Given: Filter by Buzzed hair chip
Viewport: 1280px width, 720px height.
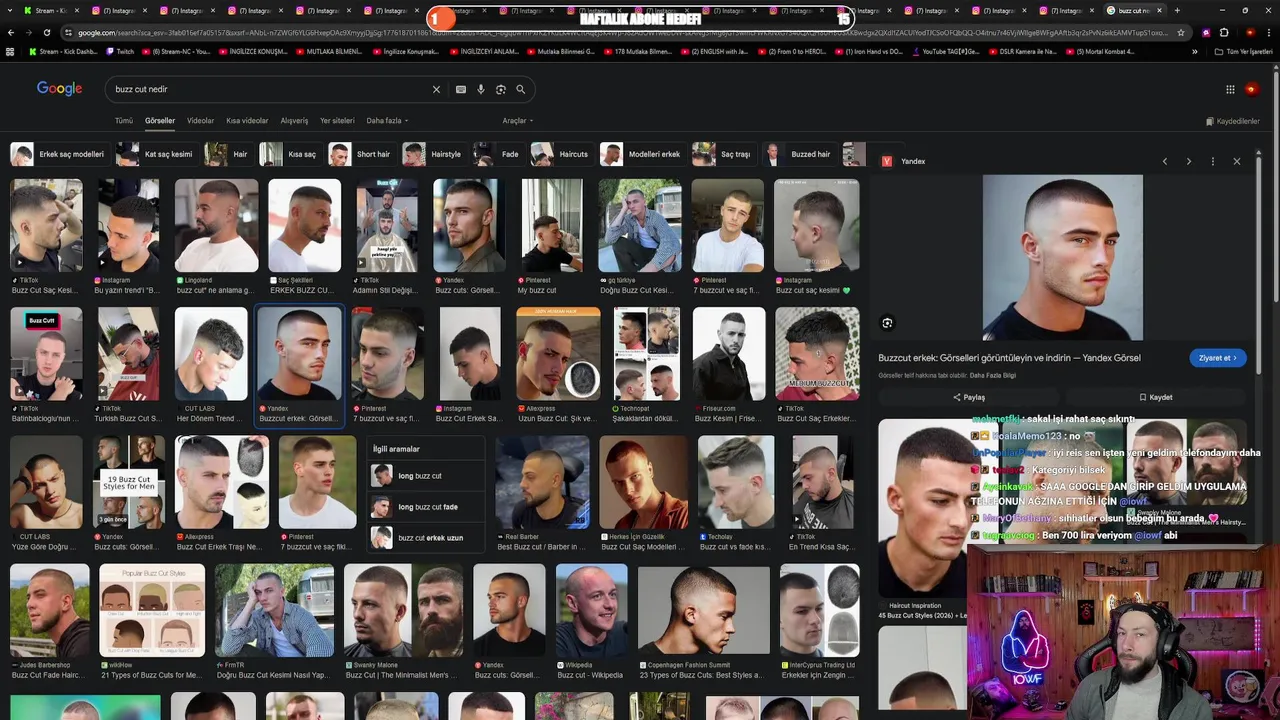Looking at the screenshot, I should 799,154.
